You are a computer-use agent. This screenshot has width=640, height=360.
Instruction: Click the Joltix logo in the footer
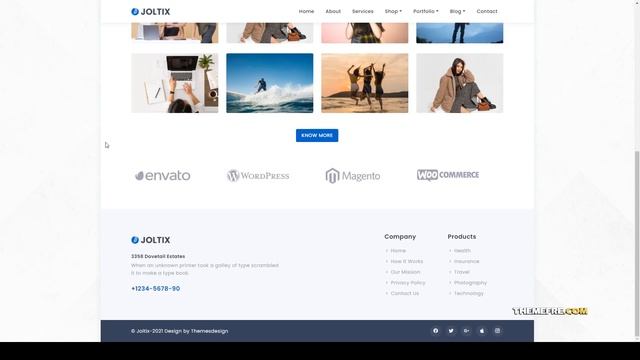tap(151, 240)
